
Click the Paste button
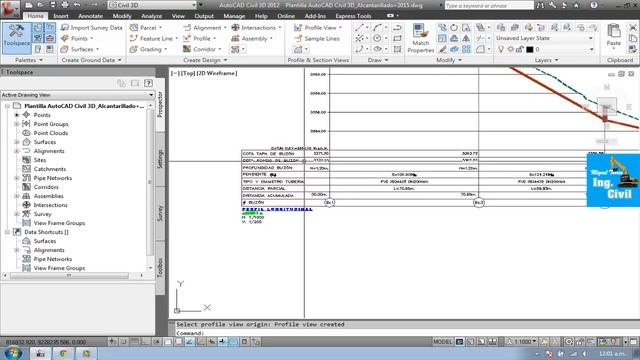coord(613,36)
